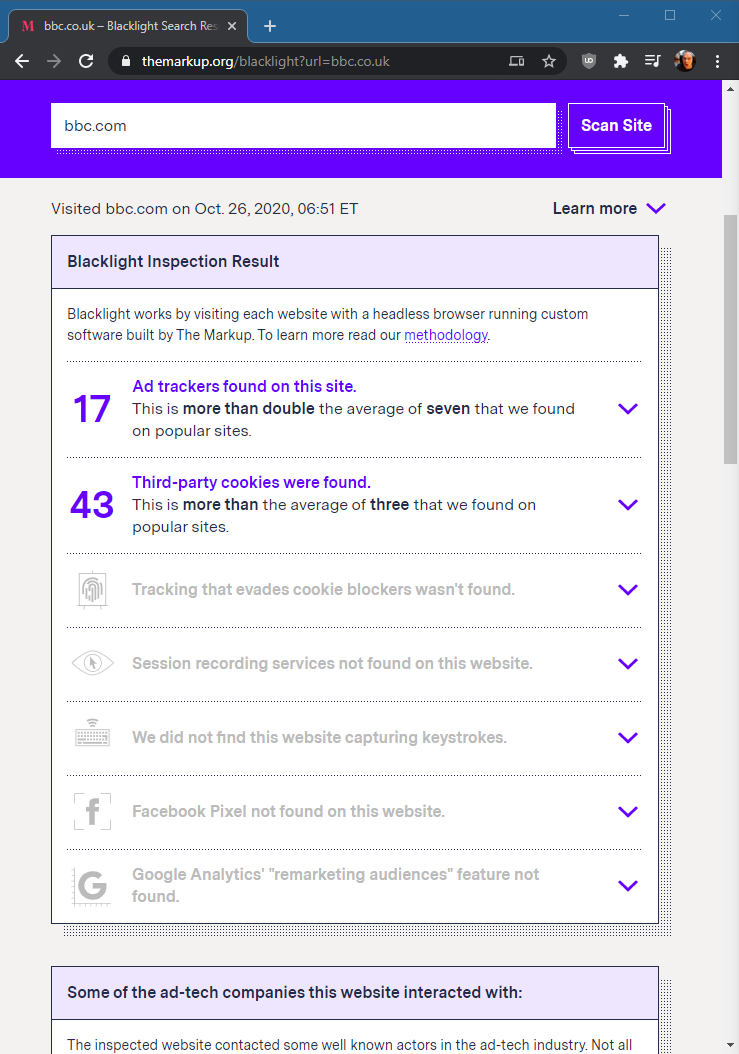Click the page vertical scrollbar thumb

point(730,339)
